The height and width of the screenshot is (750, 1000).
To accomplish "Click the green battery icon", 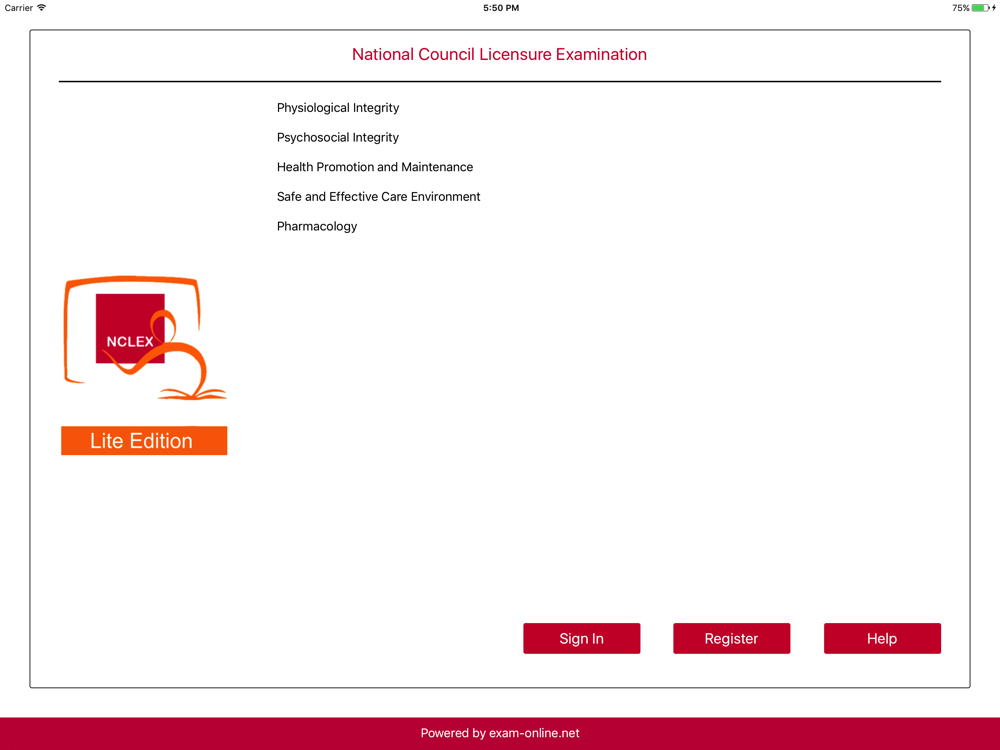I will [x=980, y=8].
